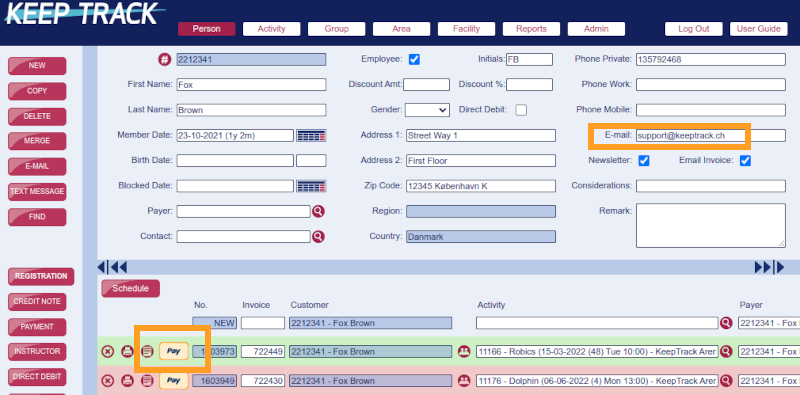800x395 pixels.
Task: Open notes icon for registration 1603973
Action: coord(147,351)
